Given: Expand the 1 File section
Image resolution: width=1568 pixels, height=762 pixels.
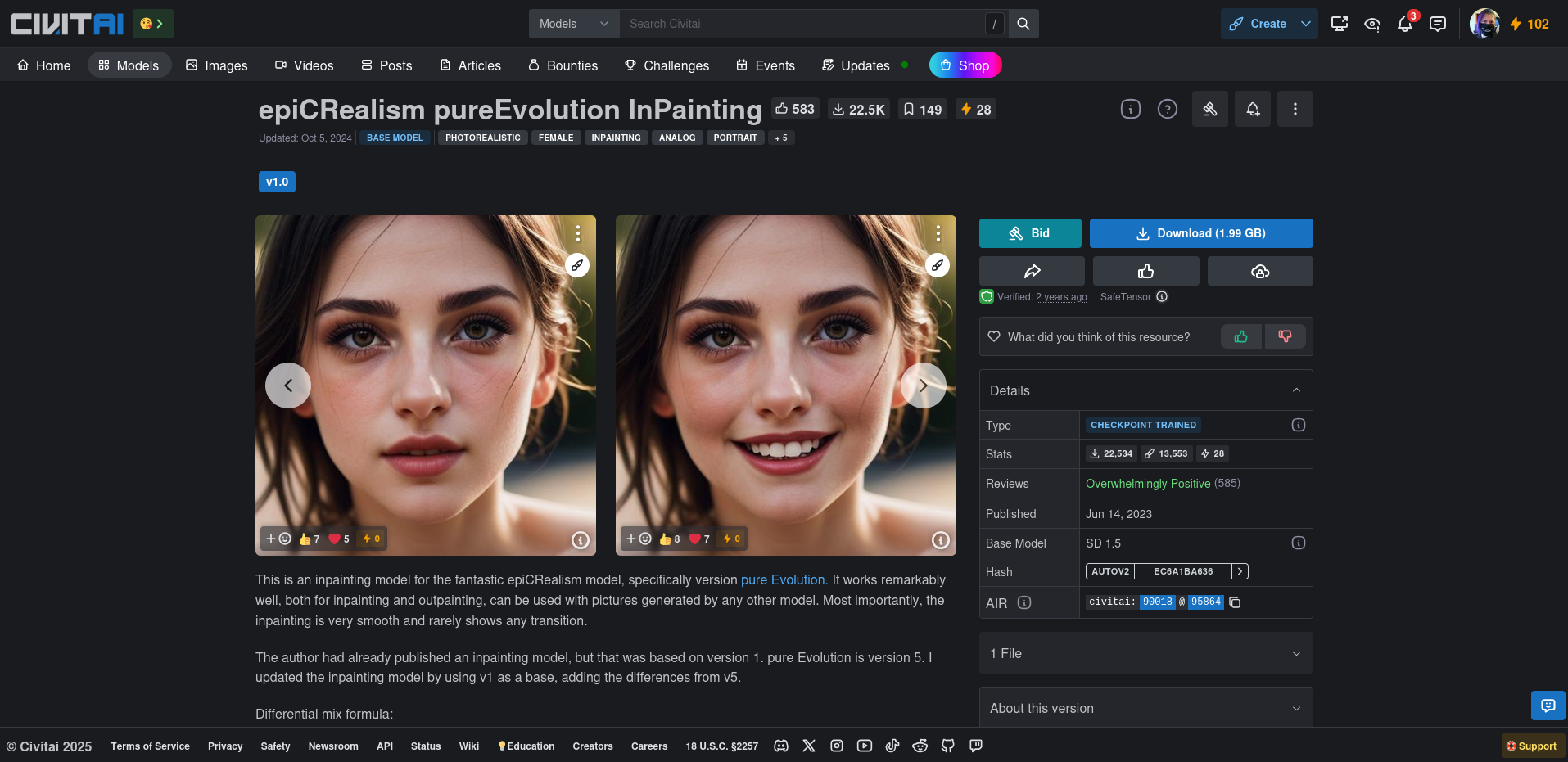Looking at the screenshot, I should (1145, 653).
